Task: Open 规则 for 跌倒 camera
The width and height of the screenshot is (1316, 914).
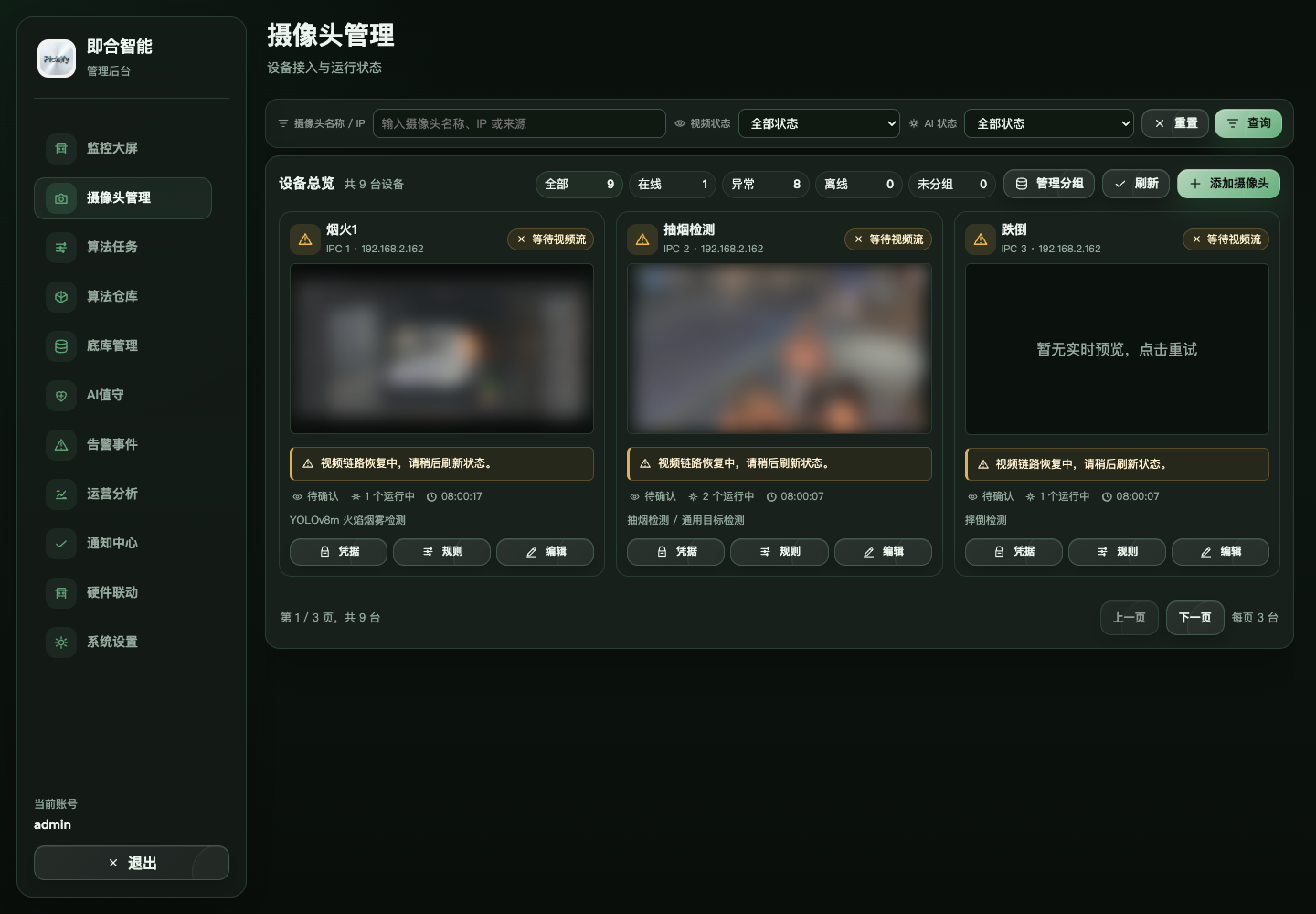Action: pos(1117,552)
